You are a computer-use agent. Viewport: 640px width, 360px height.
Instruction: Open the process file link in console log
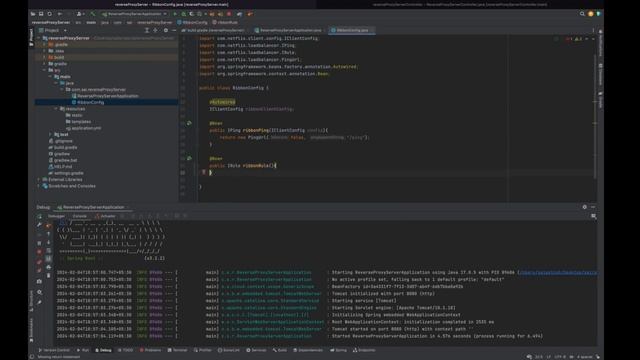(558, 272)
